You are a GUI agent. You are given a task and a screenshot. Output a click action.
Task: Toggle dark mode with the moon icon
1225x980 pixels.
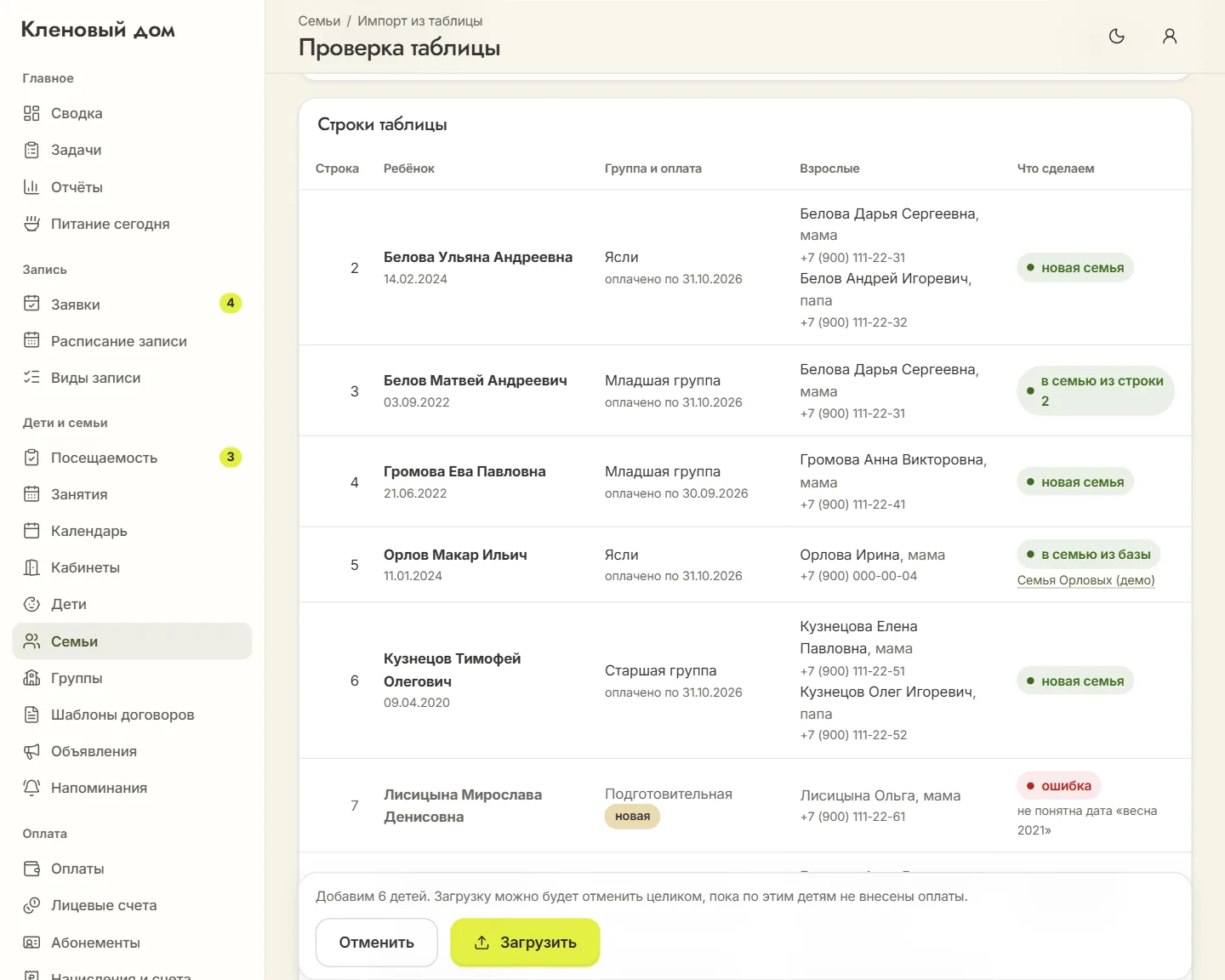click(1117, 36)
